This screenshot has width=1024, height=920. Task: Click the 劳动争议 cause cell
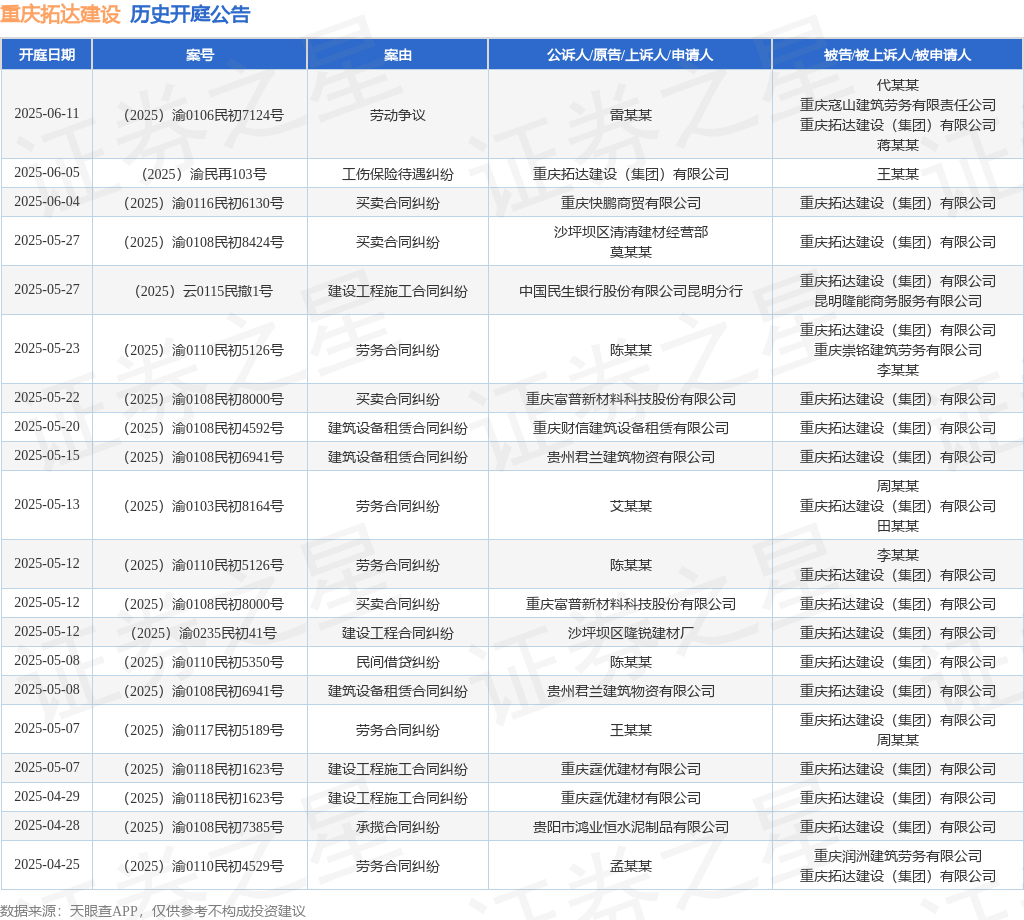click(398, 115)
